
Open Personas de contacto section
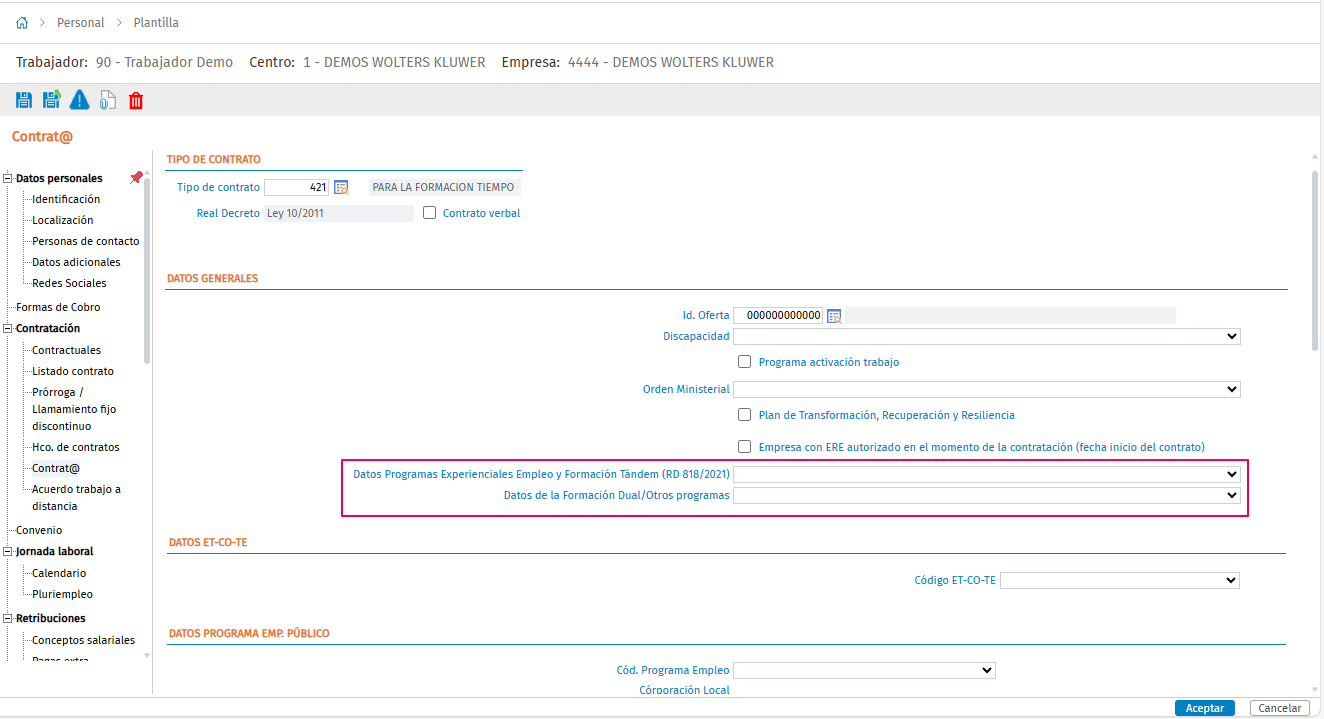[86, 241]
